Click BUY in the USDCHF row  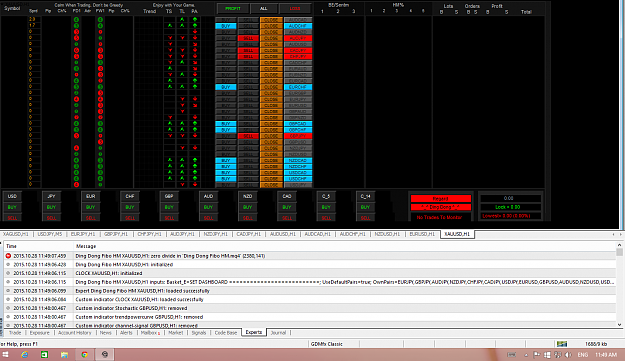226,179
